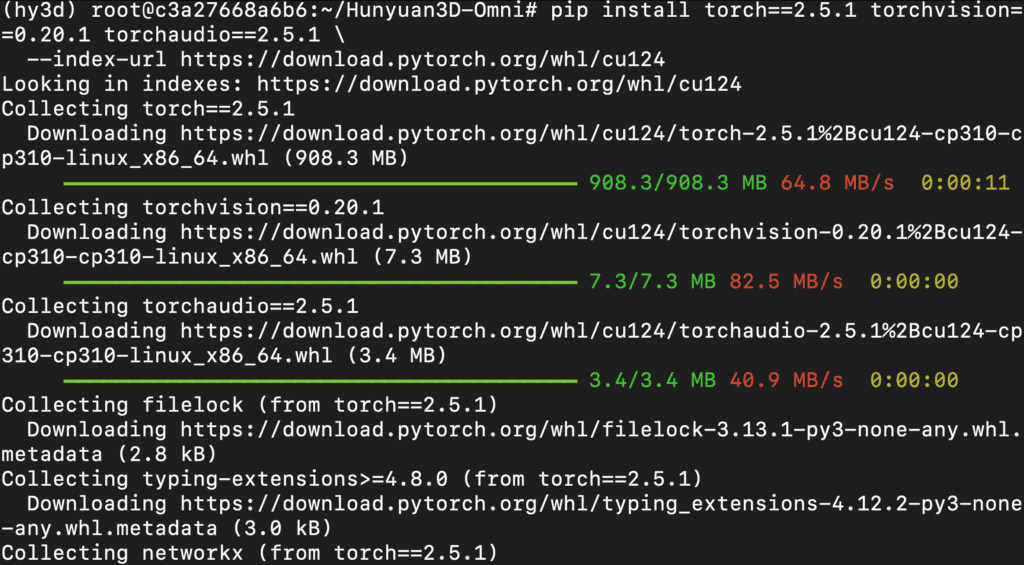Click the 'Collecting filelock' line
1024x565 pixels.
tap(250, 405)
